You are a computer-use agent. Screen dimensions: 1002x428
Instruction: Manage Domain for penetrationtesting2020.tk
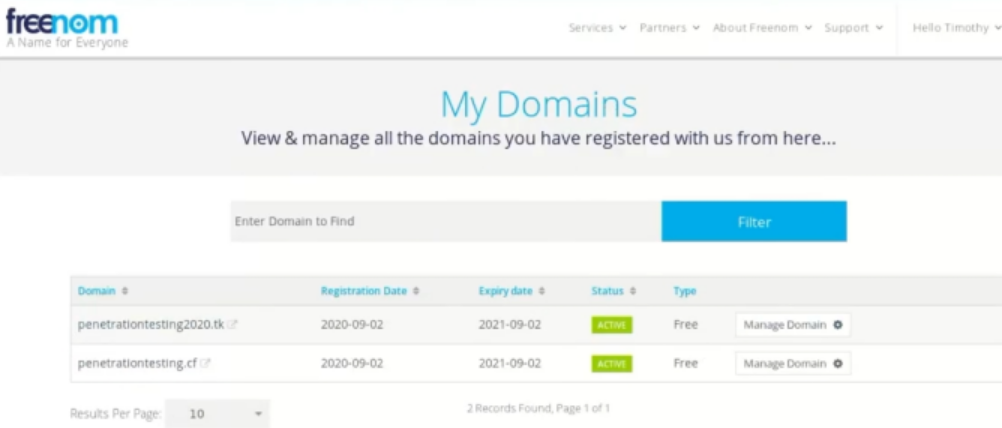(x=792, y=325)
